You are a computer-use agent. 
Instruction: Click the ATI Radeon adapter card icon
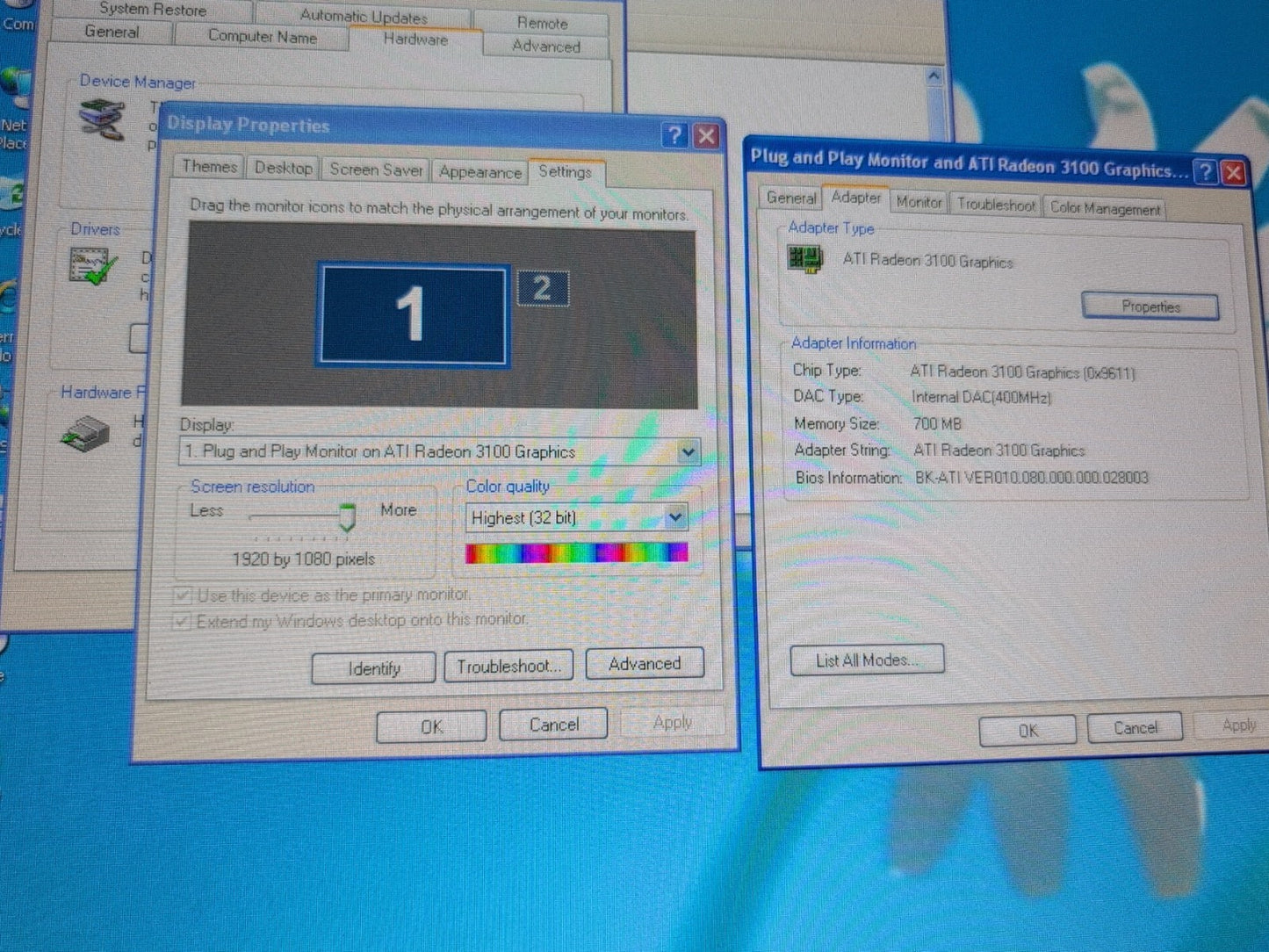pyautogui.click(x=805, y=259)
